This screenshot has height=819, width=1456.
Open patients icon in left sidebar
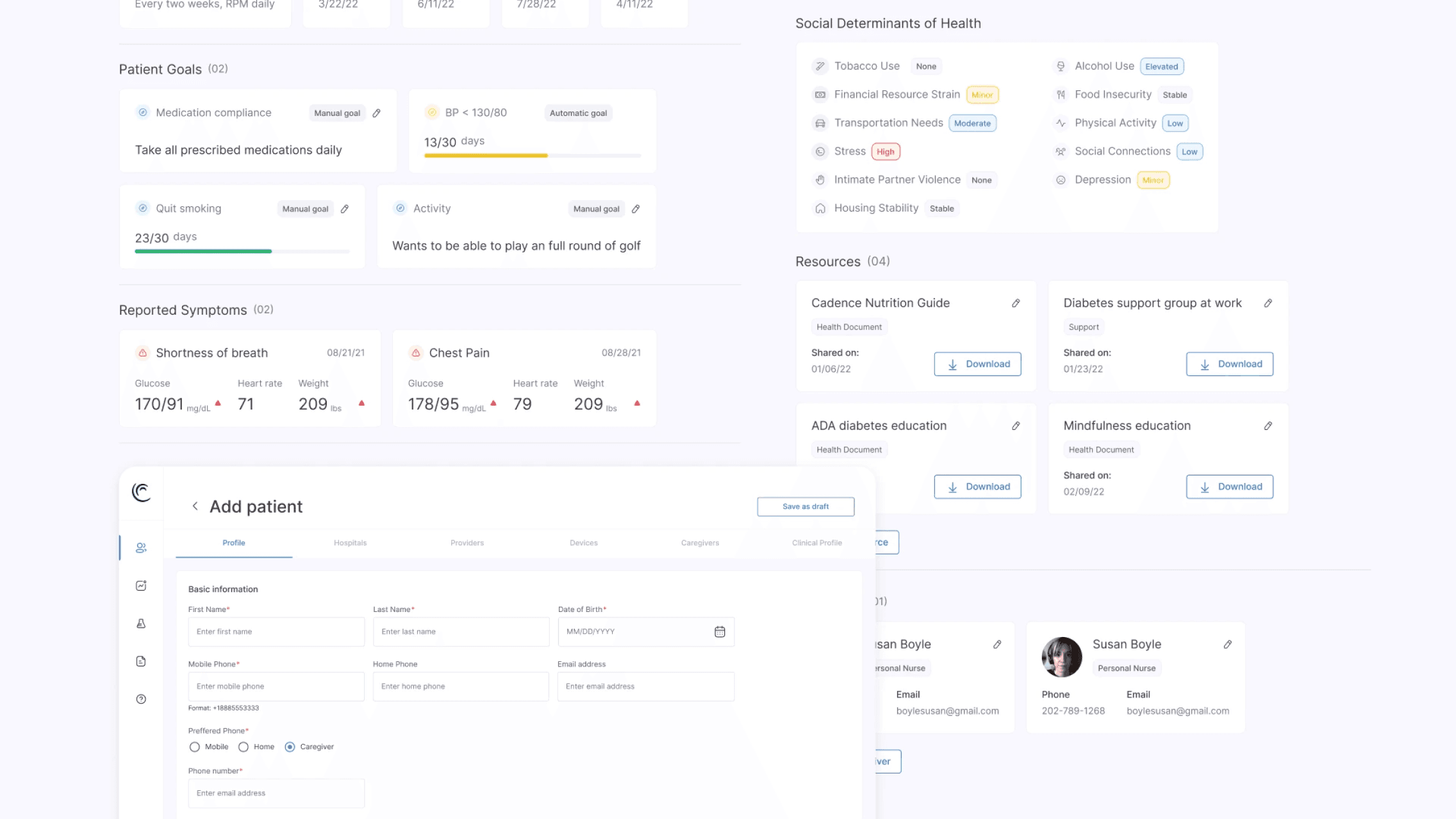[141, 548]
